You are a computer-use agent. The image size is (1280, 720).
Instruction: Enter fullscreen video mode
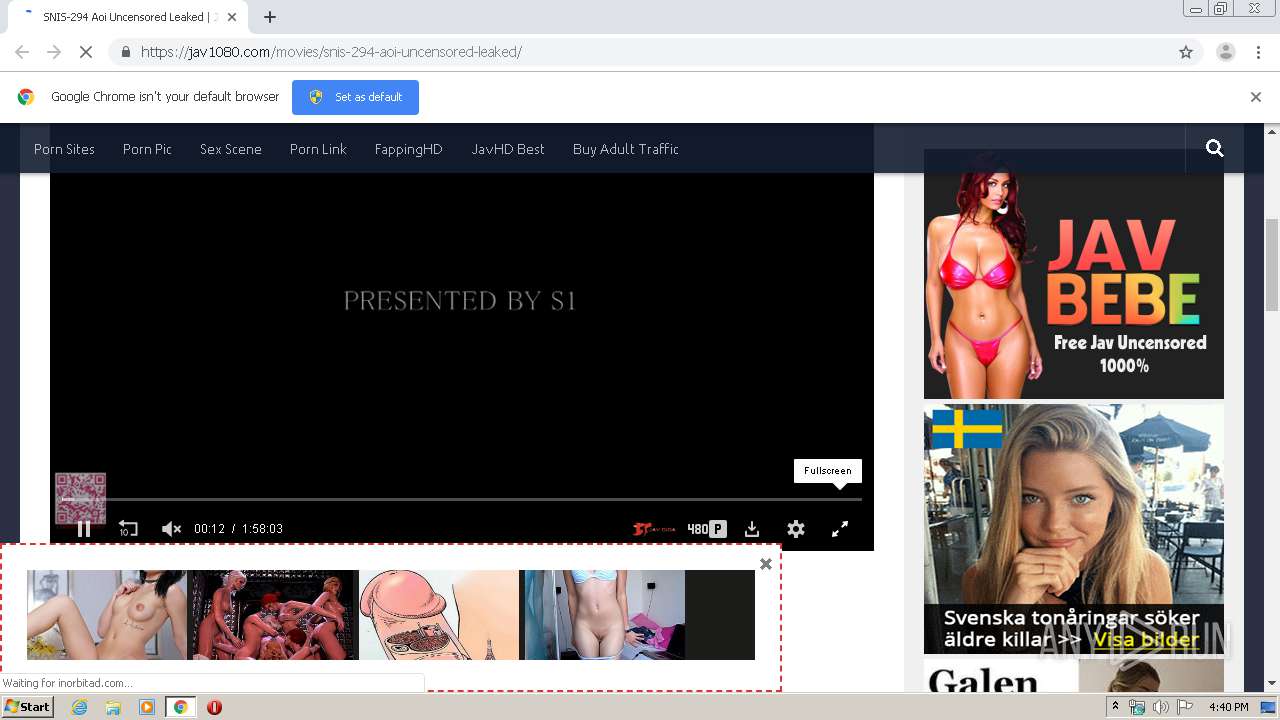point(840,529)
